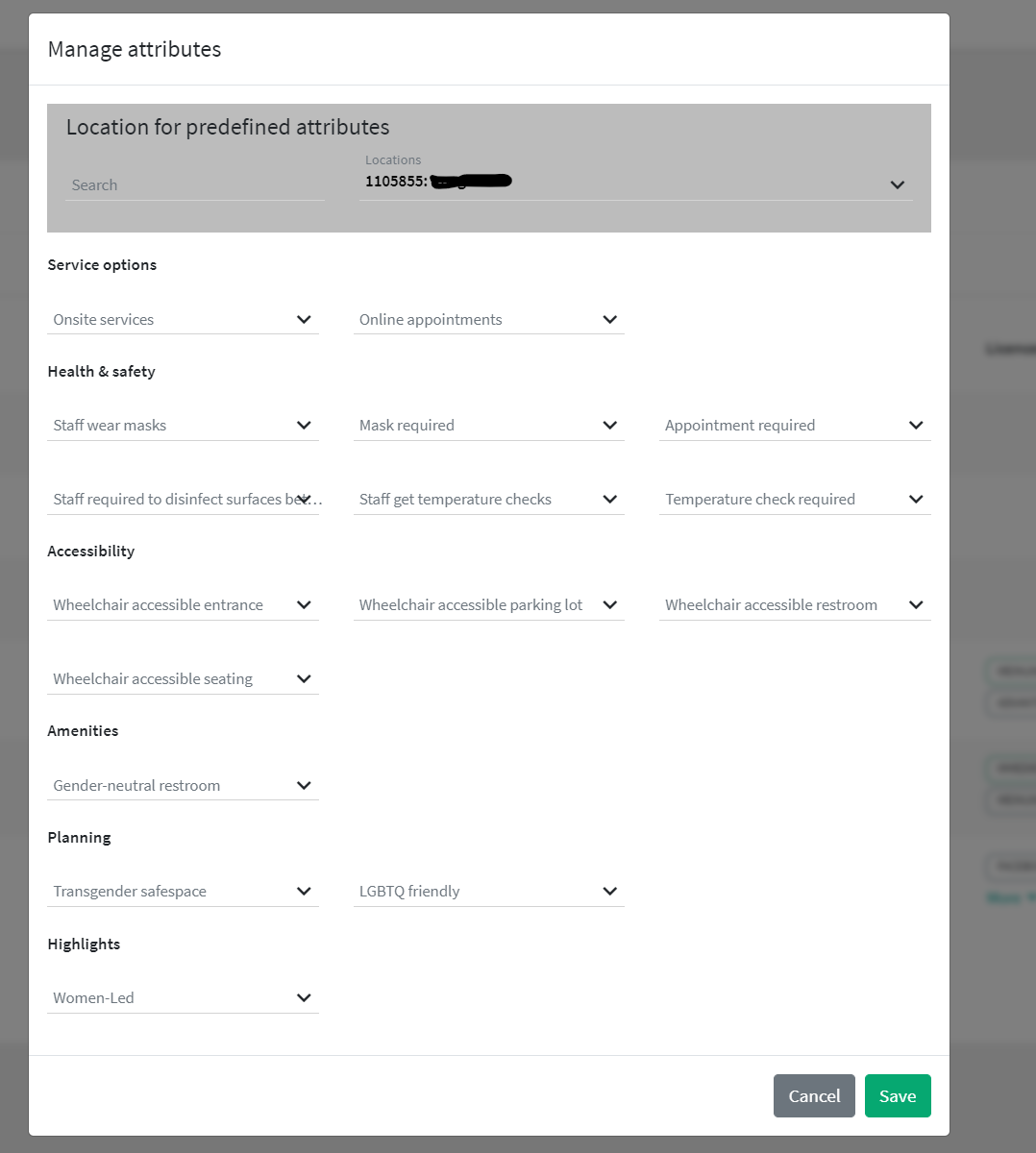Screen dimensions: 1036x1153
Task: Expand Temperature check required dropdown
Action: [794, 500]
